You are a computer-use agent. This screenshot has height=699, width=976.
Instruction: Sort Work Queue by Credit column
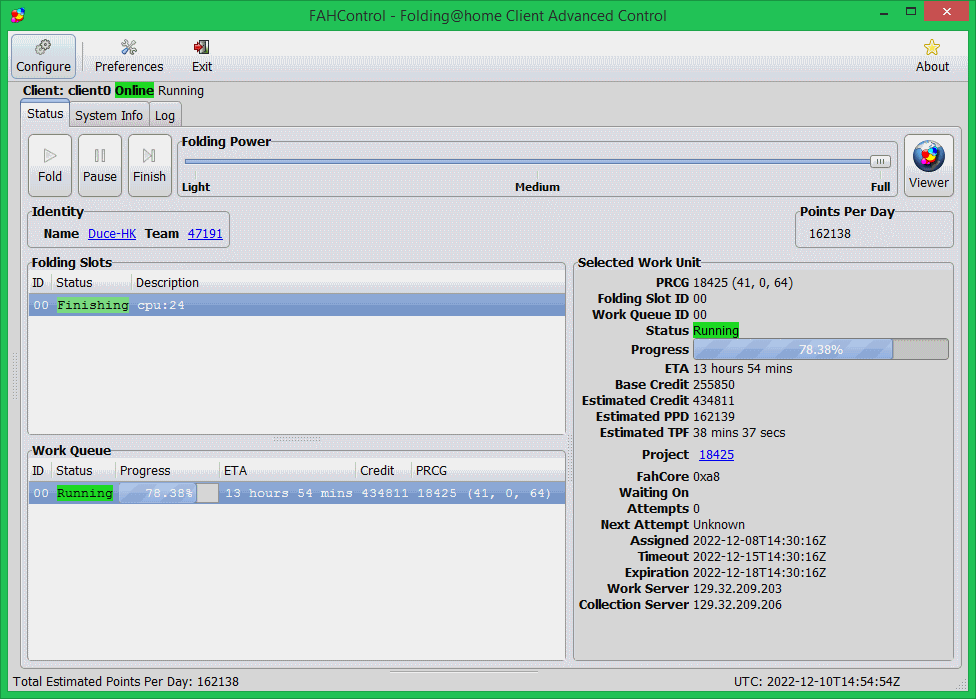point(383,471)
